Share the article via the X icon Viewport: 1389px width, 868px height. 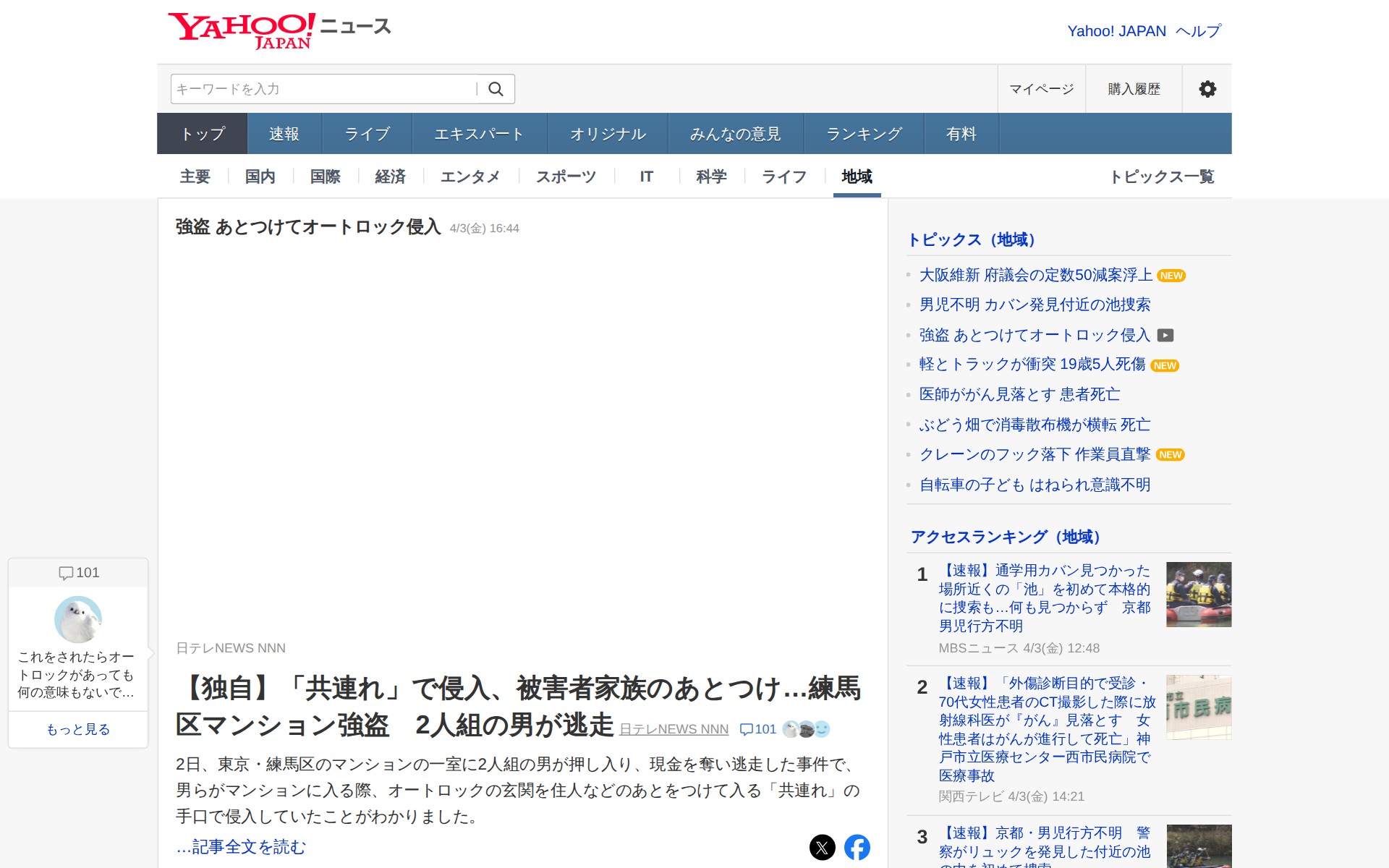coord(822,846)
